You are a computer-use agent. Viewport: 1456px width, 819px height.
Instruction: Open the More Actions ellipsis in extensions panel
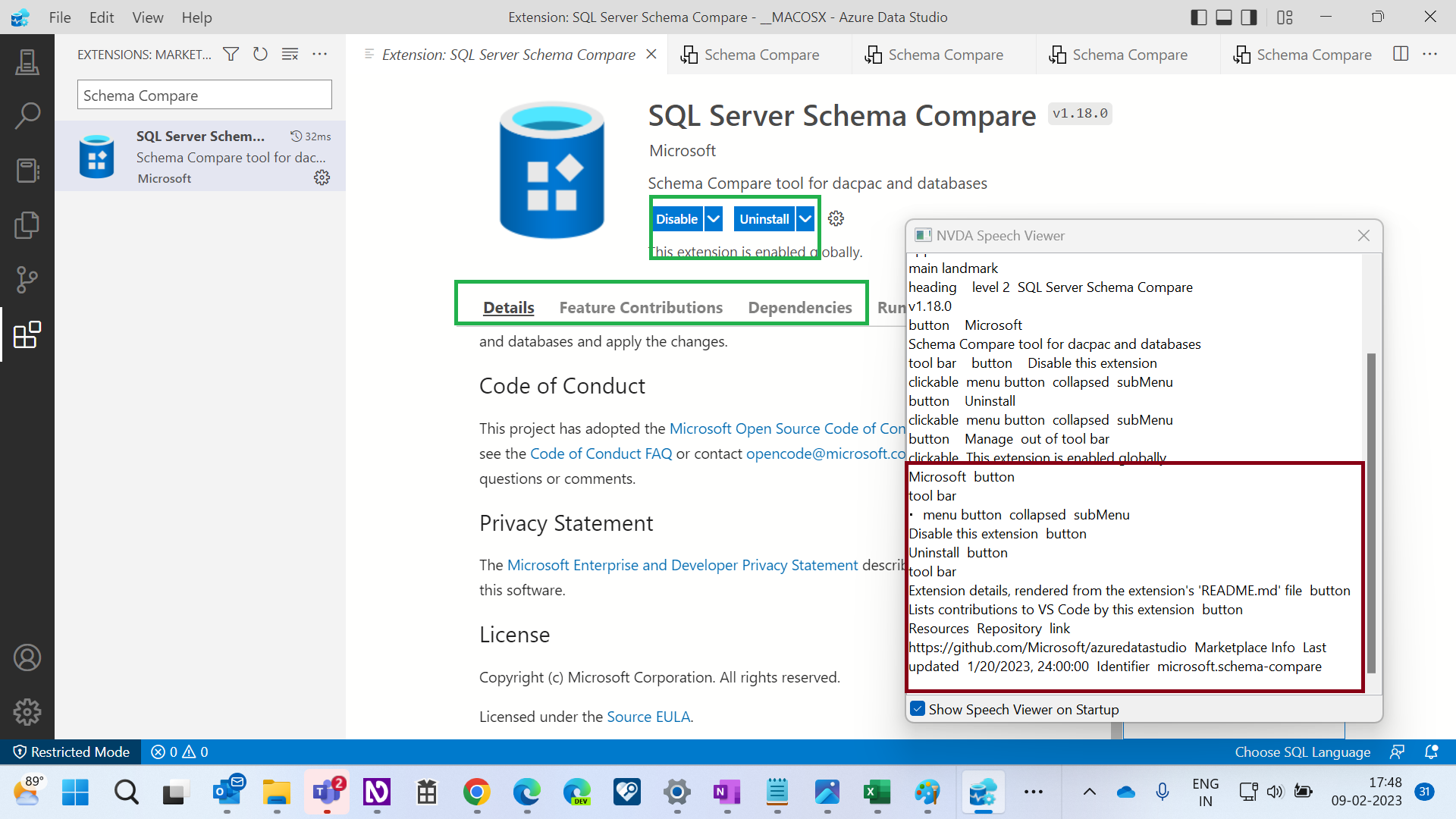(319, 54)
